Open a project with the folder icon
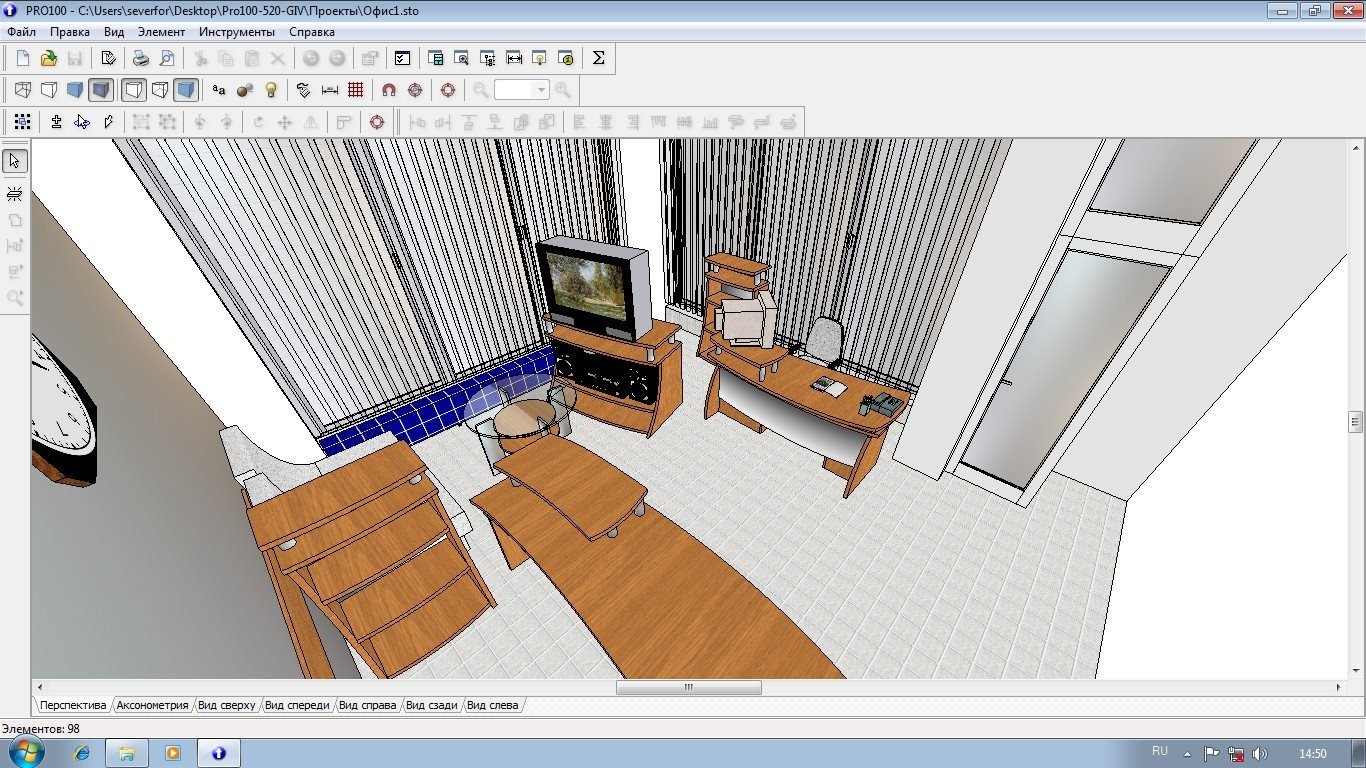 [x=48, y=58]
